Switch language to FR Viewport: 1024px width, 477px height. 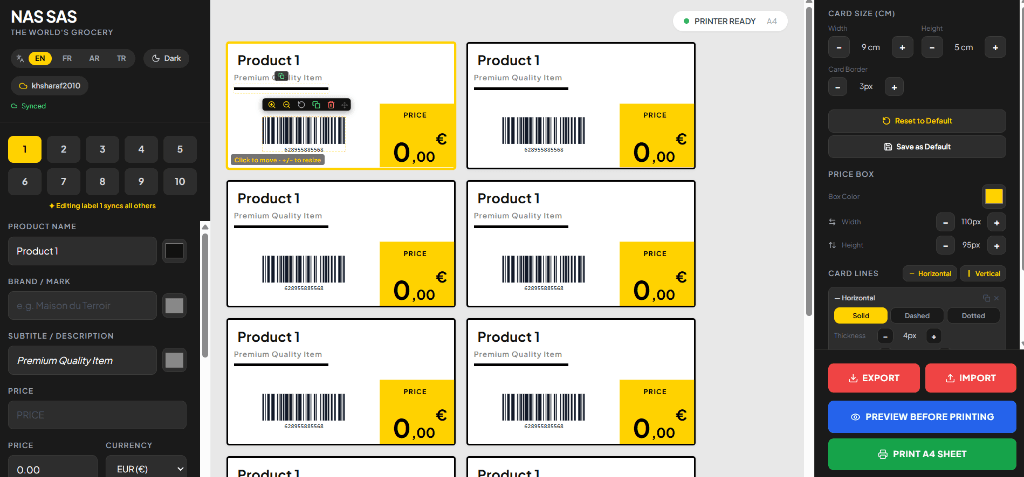(67, 58)
